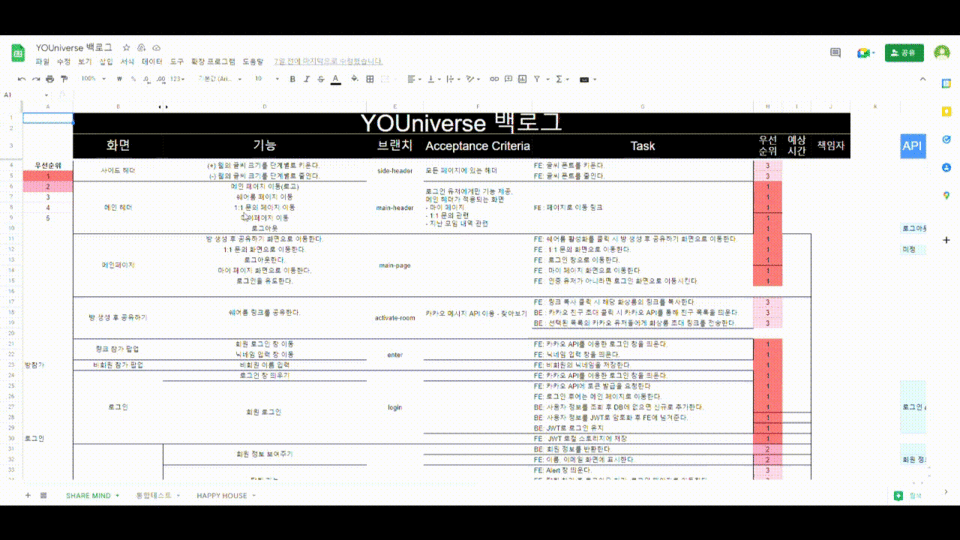Open the 수정 menu

pyautogui.click(x=64, y=62)
